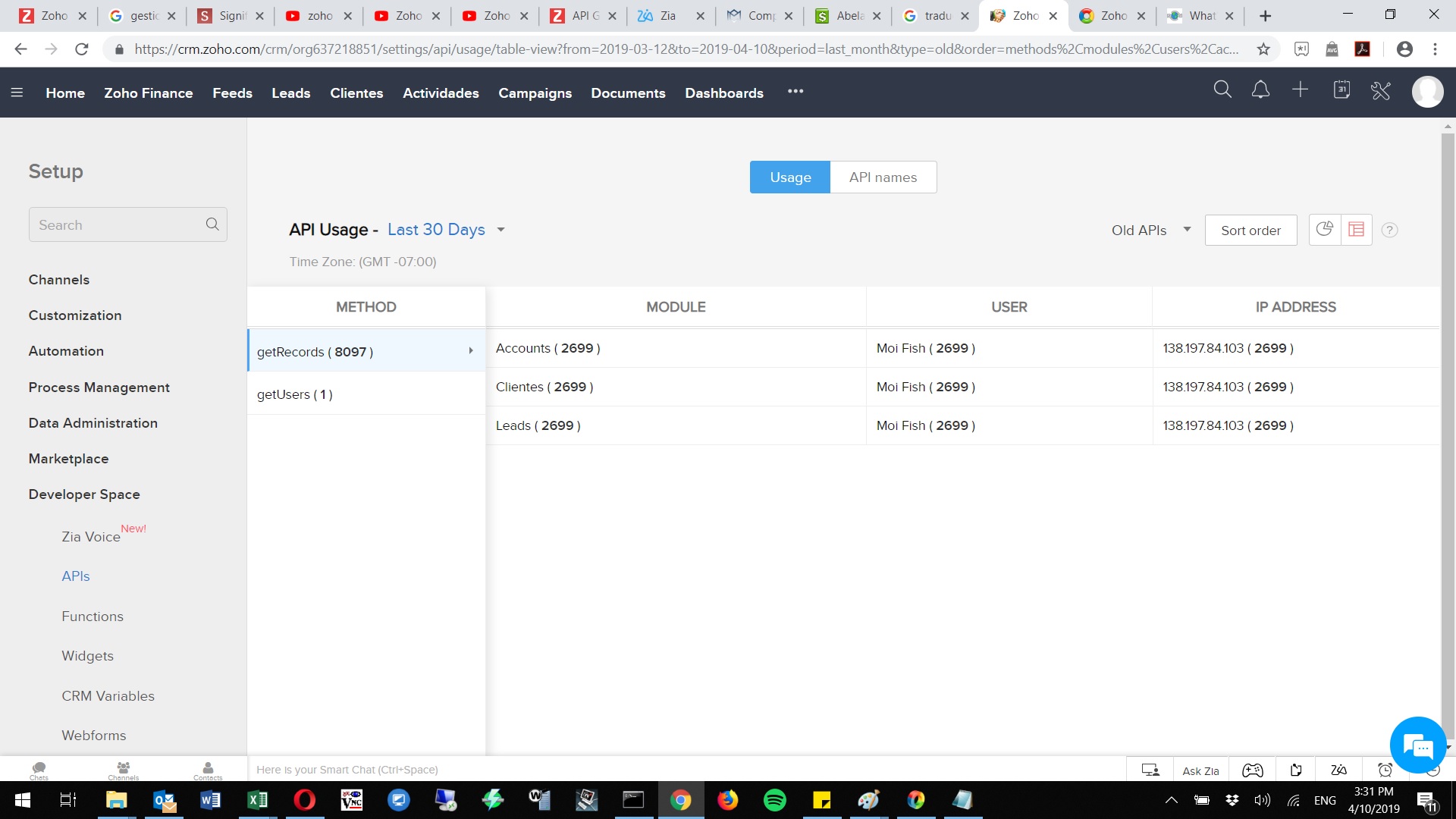1456x819 pixels.
Task: Click the Accounts ( 2699 ) module cell
Action: (x=676, y=348)
